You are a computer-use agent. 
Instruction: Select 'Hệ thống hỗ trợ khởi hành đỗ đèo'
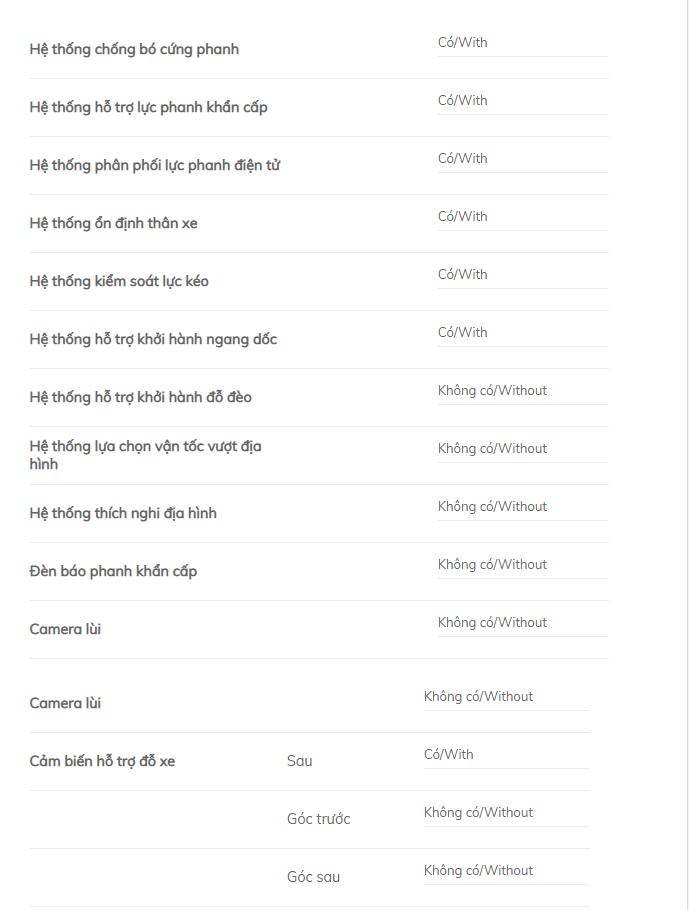click(x=140, y=398)
